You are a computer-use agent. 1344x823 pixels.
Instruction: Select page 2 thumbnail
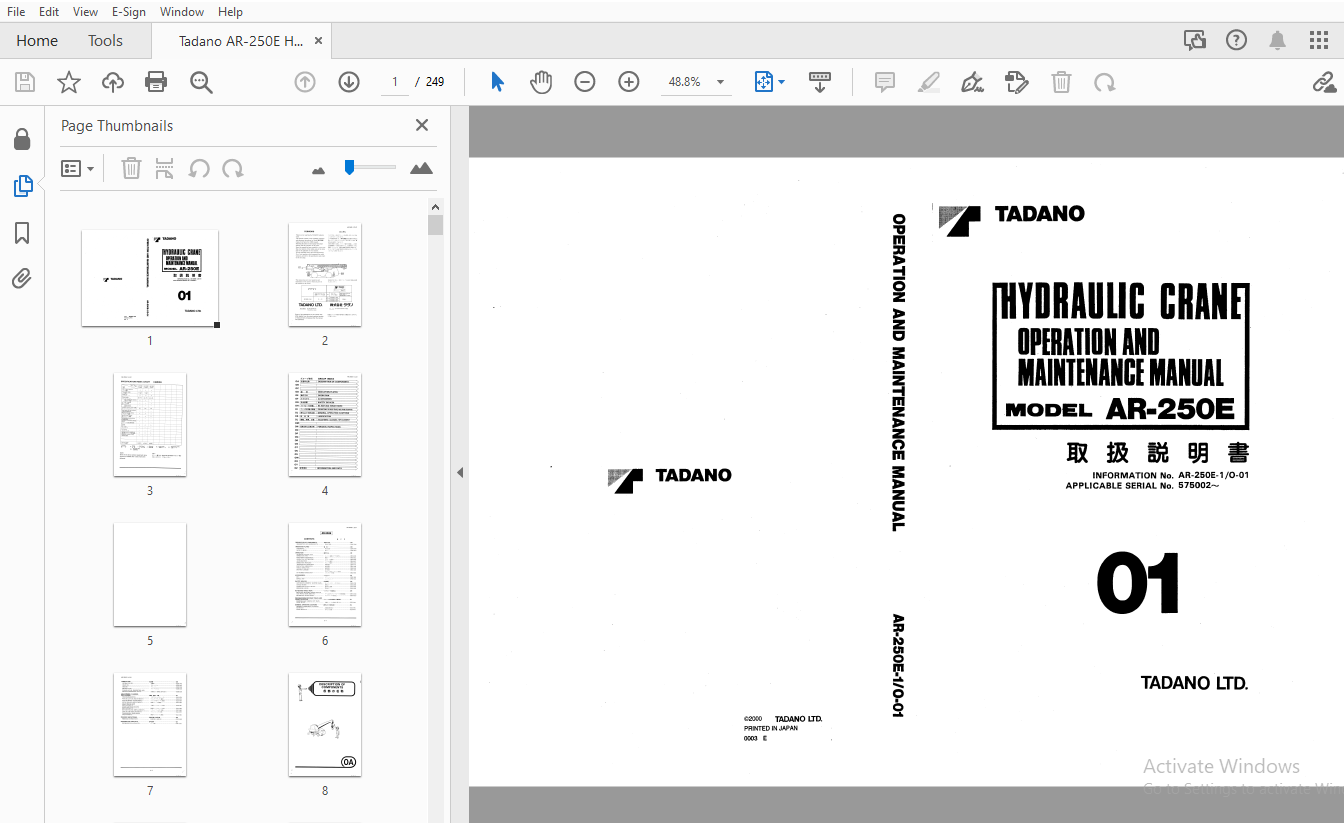pyautogui.click(x=325, y=274)
